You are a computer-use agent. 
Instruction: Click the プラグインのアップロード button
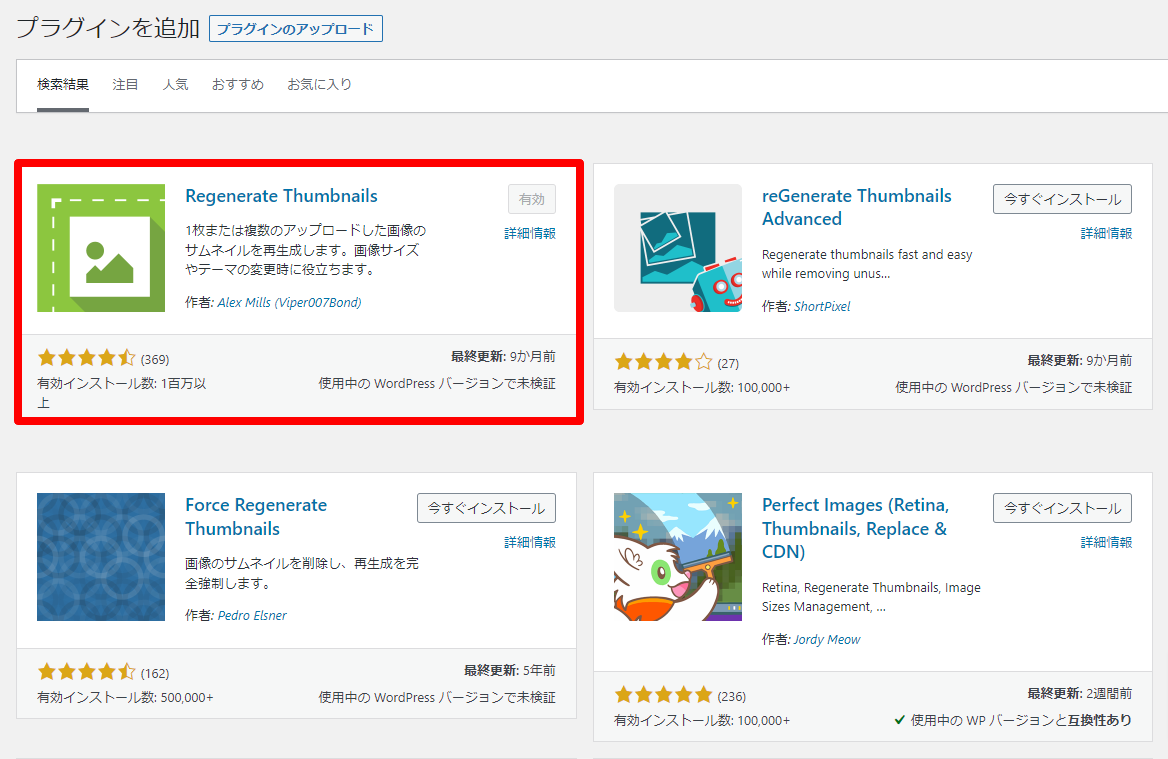point(296,28)
